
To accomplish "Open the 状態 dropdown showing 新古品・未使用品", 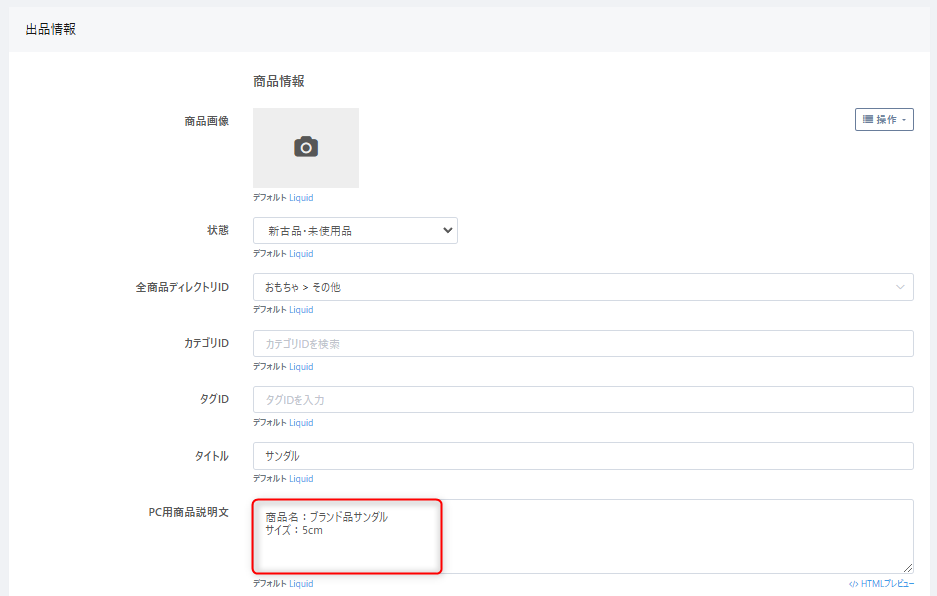I will coord(355,231).
